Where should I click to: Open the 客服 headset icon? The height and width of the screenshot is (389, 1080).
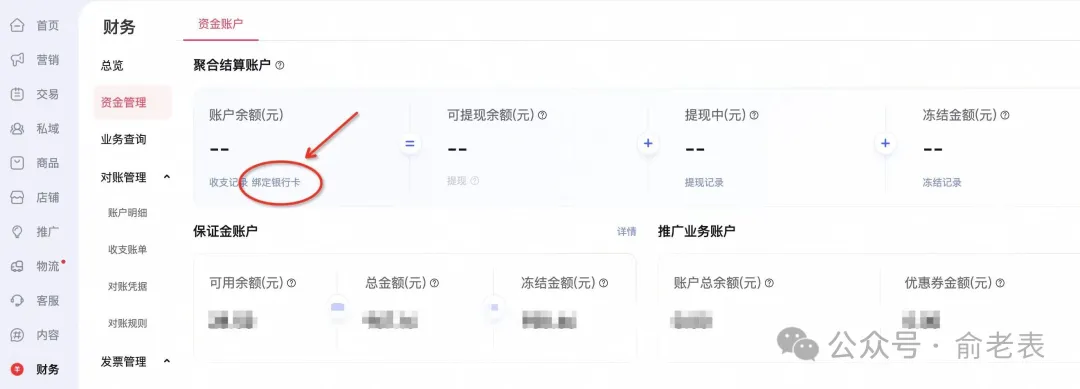click(x=17, y=301)
